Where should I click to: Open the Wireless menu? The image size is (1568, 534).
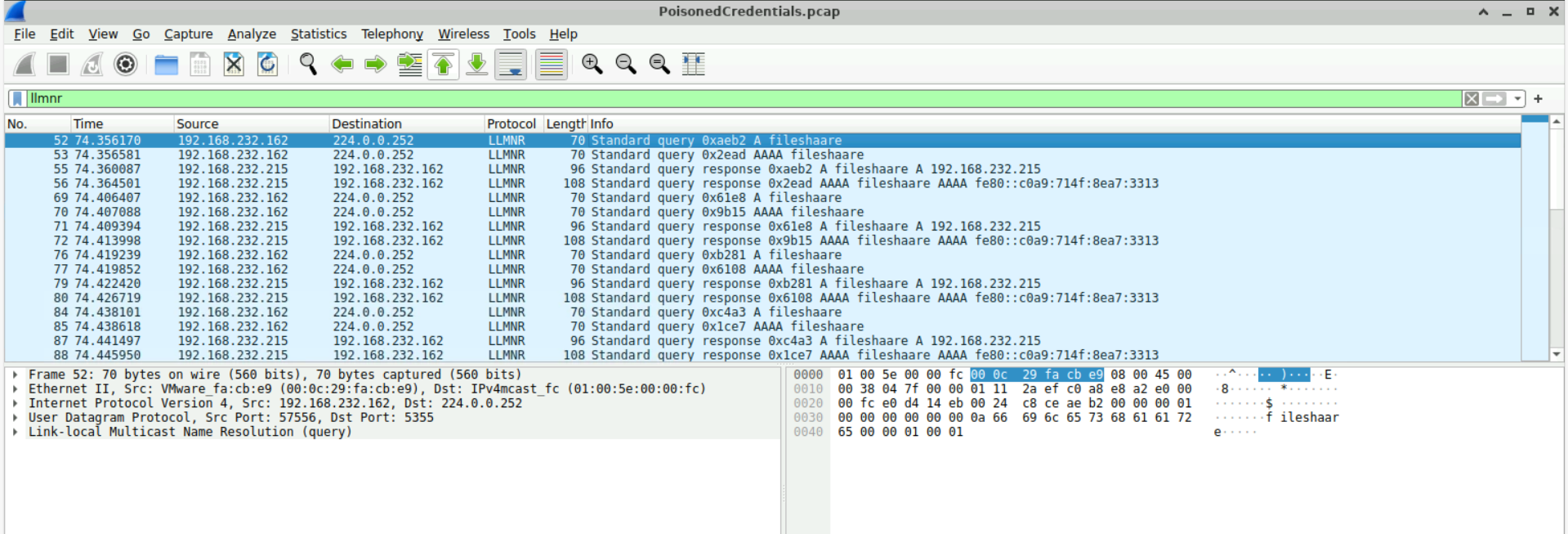click(x=463, y=34)
